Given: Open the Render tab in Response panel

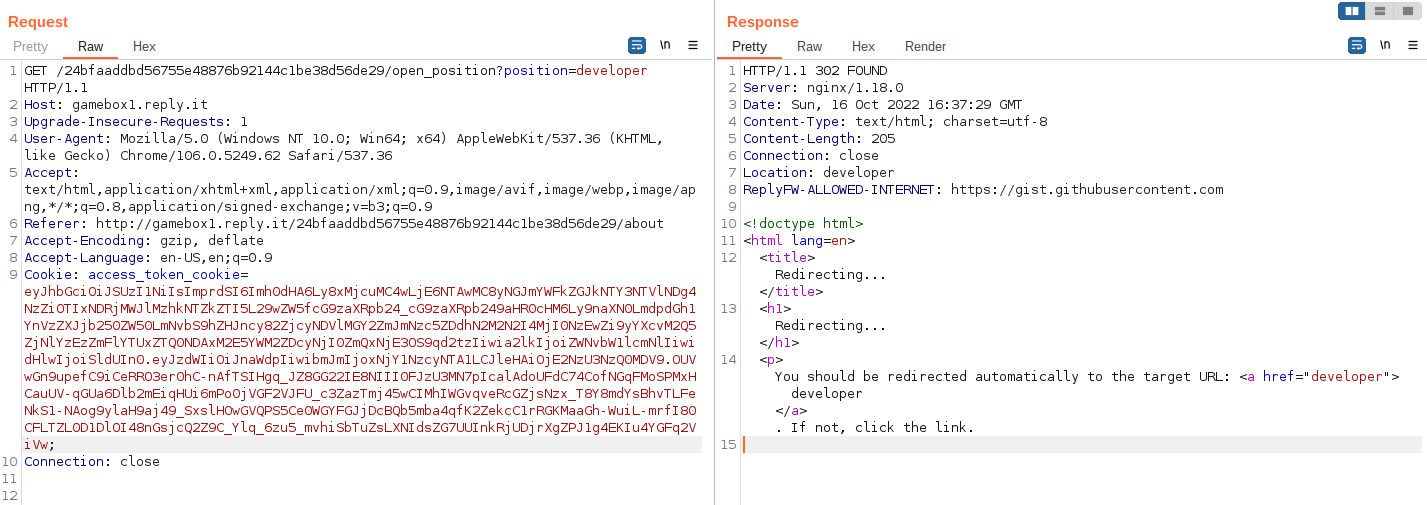Looking at the screenshot, I should [925, 47].
